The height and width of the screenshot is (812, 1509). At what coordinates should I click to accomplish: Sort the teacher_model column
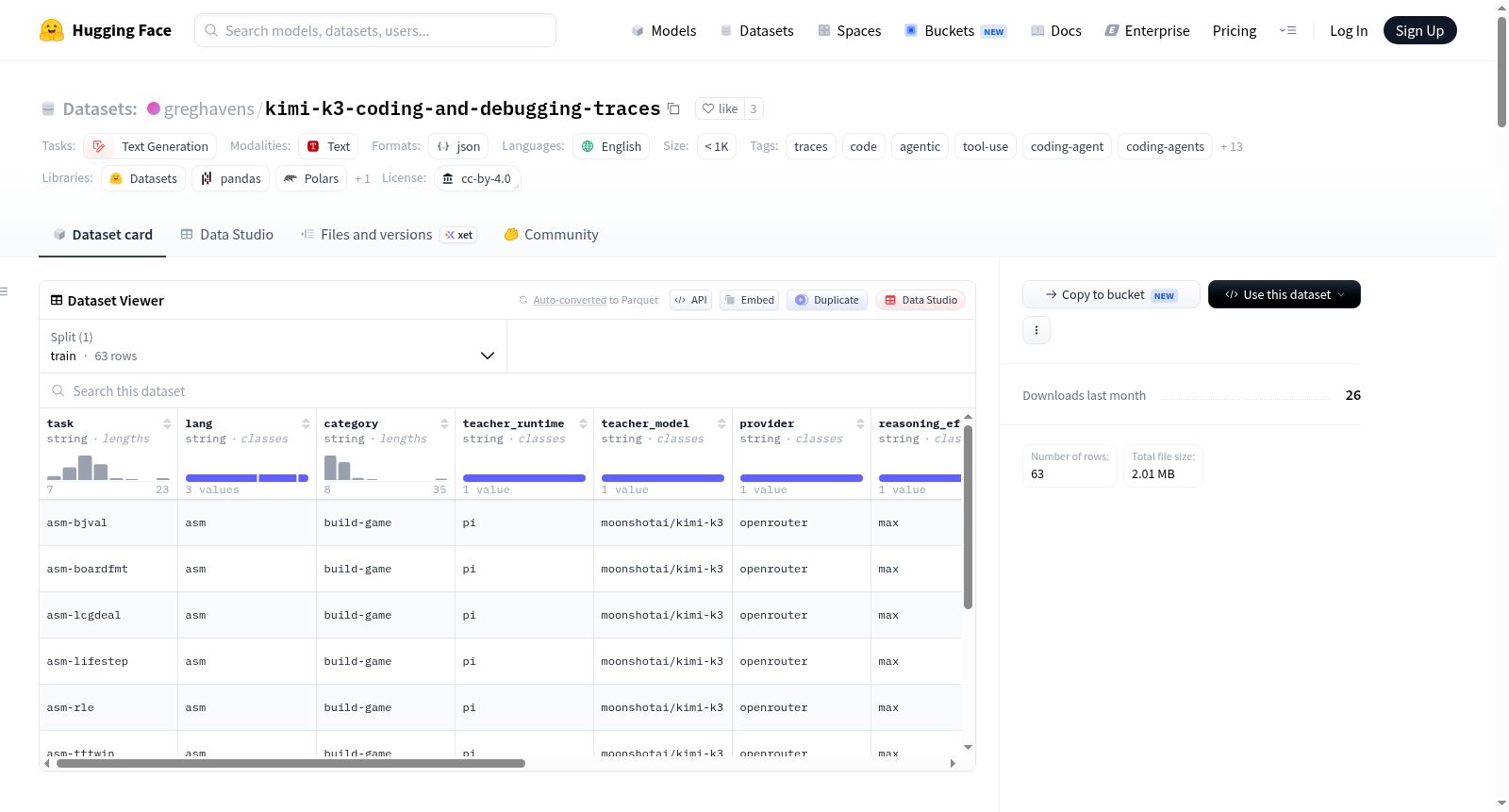pos(721,423)
